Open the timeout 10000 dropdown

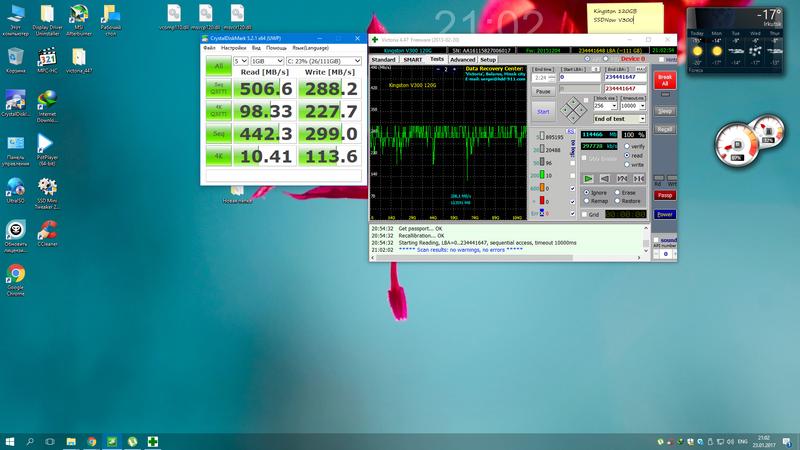tap(633, 106)
